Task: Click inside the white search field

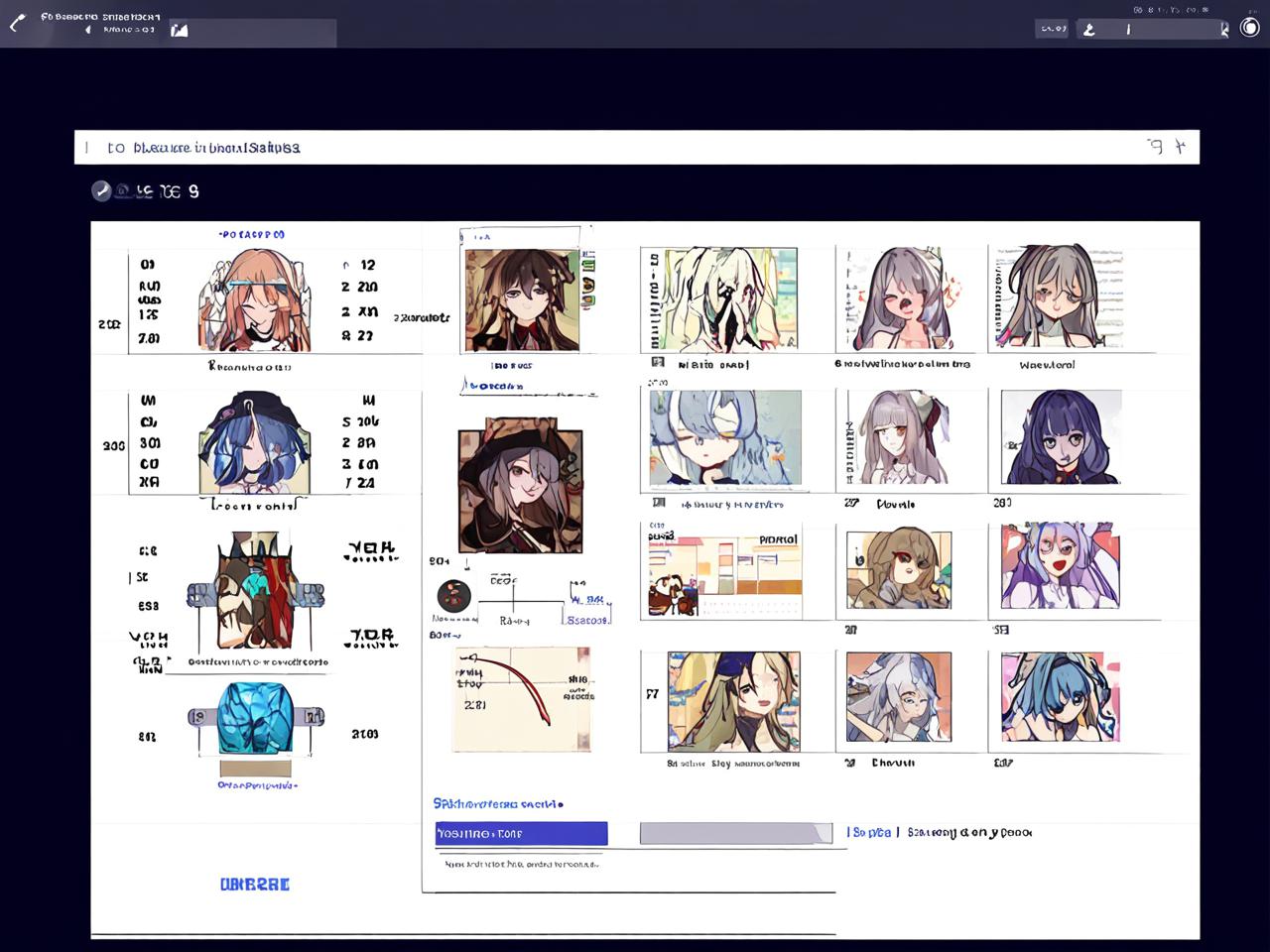Action: coord(636,147)
